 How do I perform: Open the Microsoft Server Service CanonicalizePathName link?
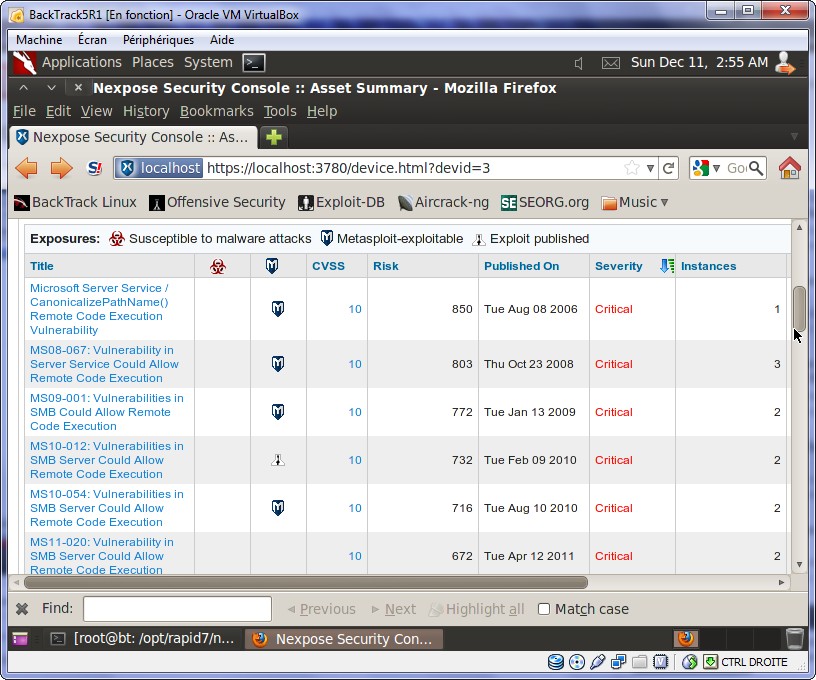pyautogui.click(x=99, y=309)
